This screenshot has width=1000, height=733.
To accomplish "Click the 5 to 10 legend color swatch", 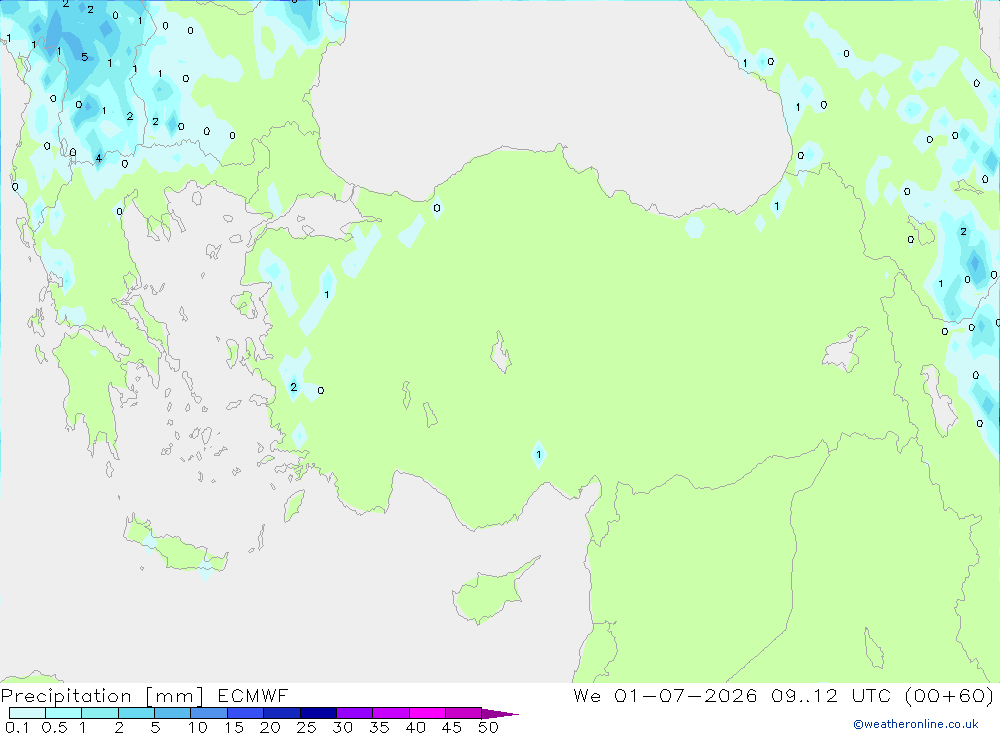I will 172,713.
